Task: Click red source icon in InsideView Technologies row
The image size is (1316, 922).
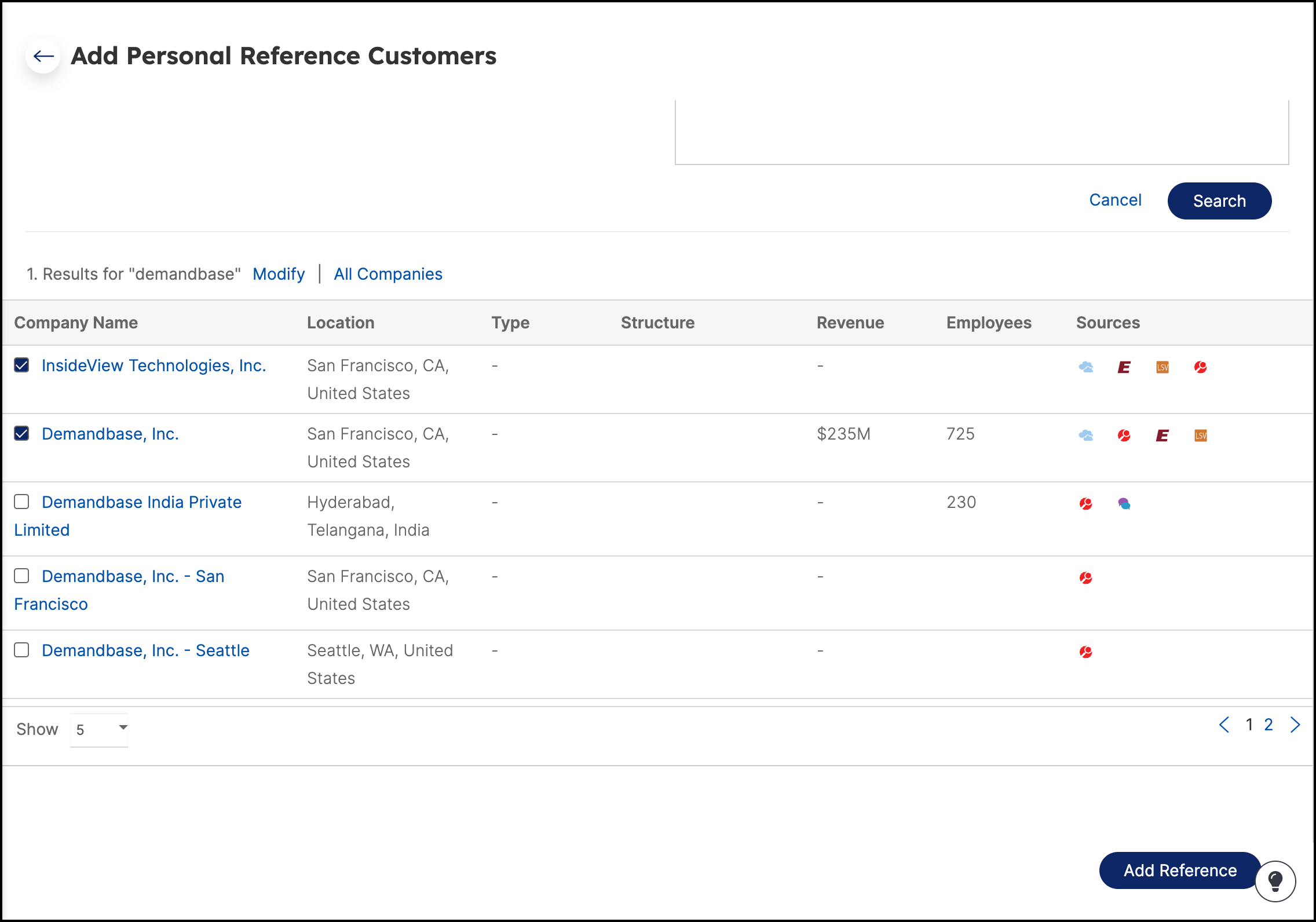Action: (1201, 367)
